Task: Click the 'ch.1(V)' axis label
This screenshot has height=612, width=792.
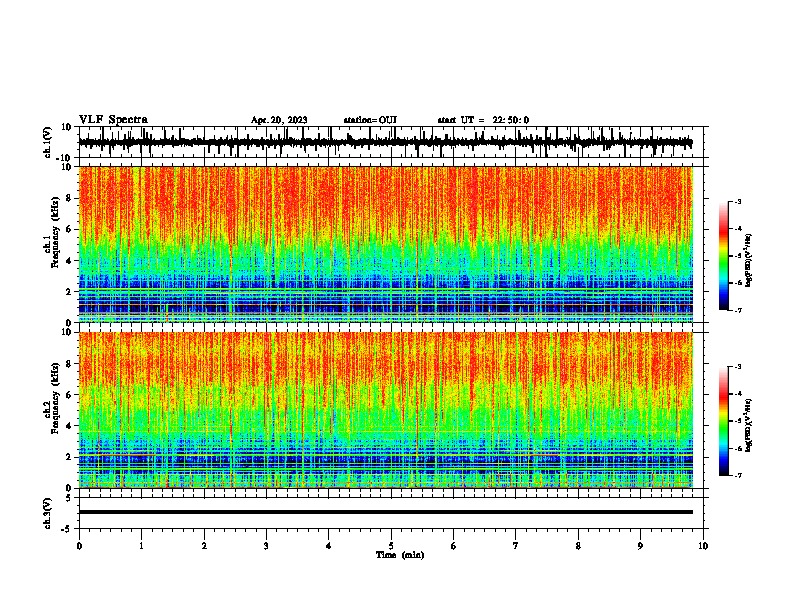Action: click(x=48, y=142)
